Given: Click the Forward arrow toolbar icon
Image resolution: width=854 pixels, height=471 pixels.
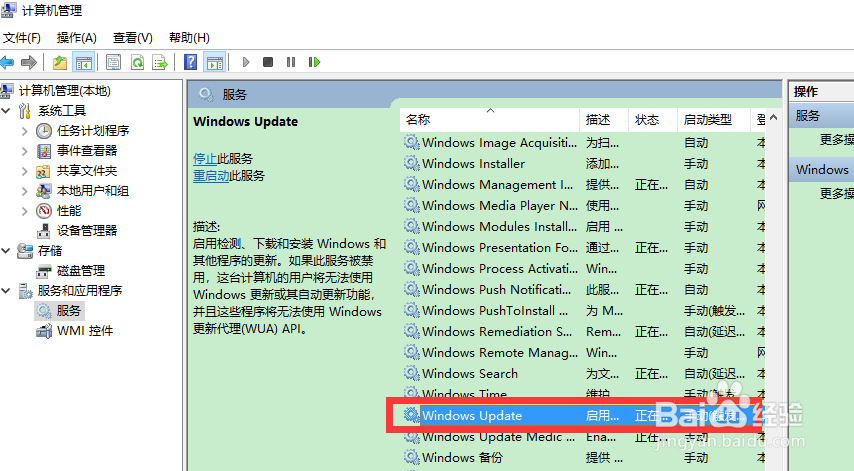Looking at the screenshot, I should (29, 62).
